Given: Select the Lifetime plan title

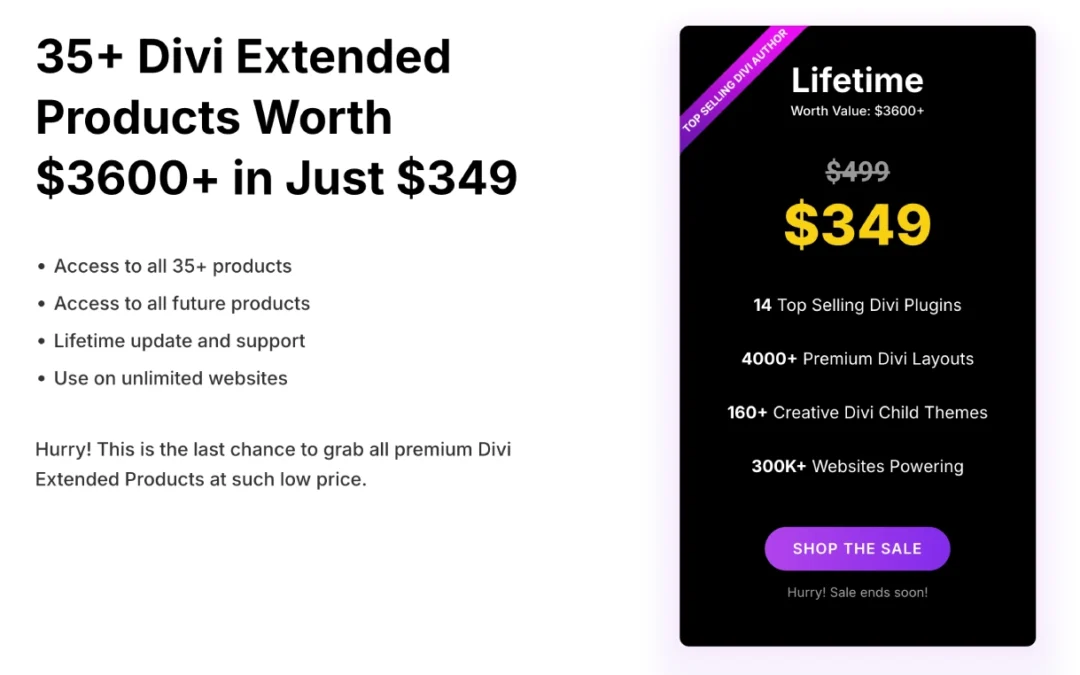Looking at the screenshot, I should click(857, 80).
